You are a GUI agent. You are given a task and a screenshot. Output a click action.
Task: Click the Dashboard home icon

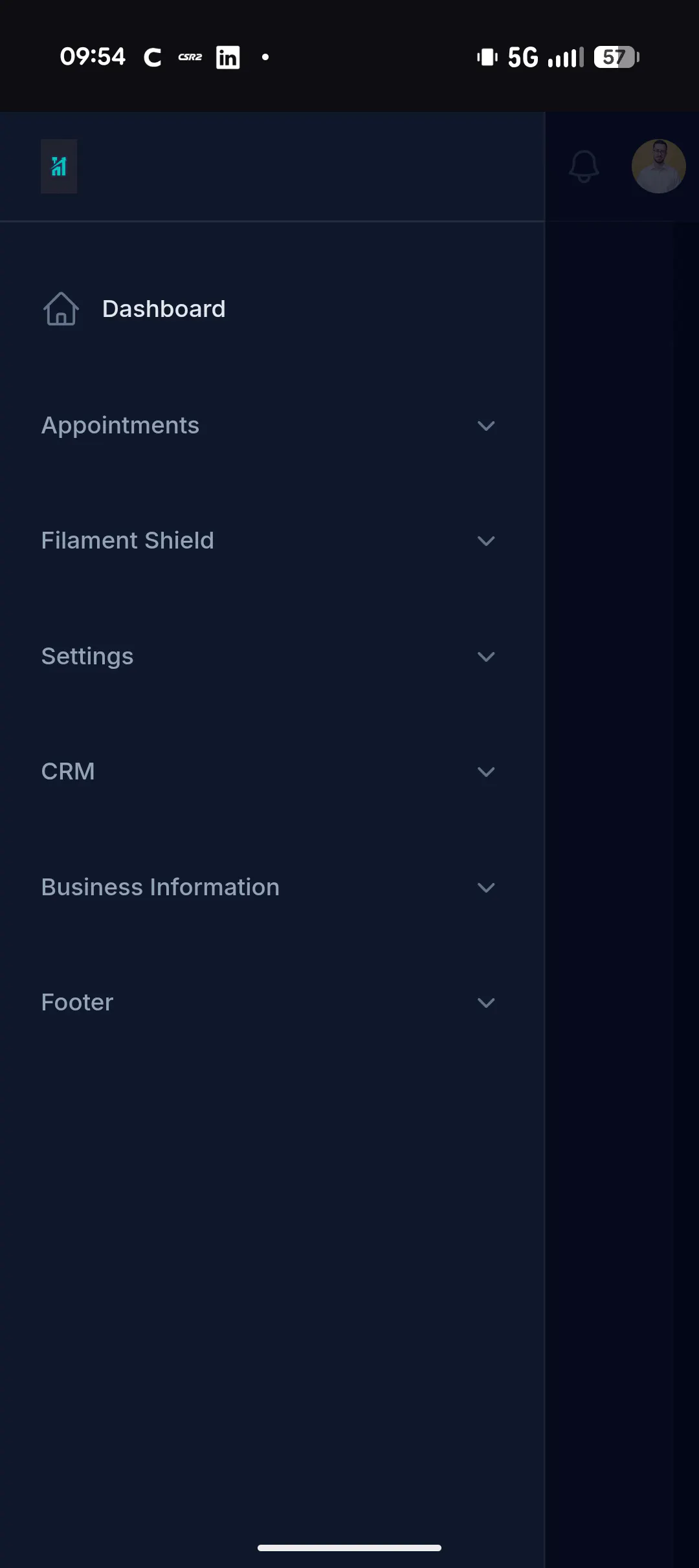tap(61, 309)
